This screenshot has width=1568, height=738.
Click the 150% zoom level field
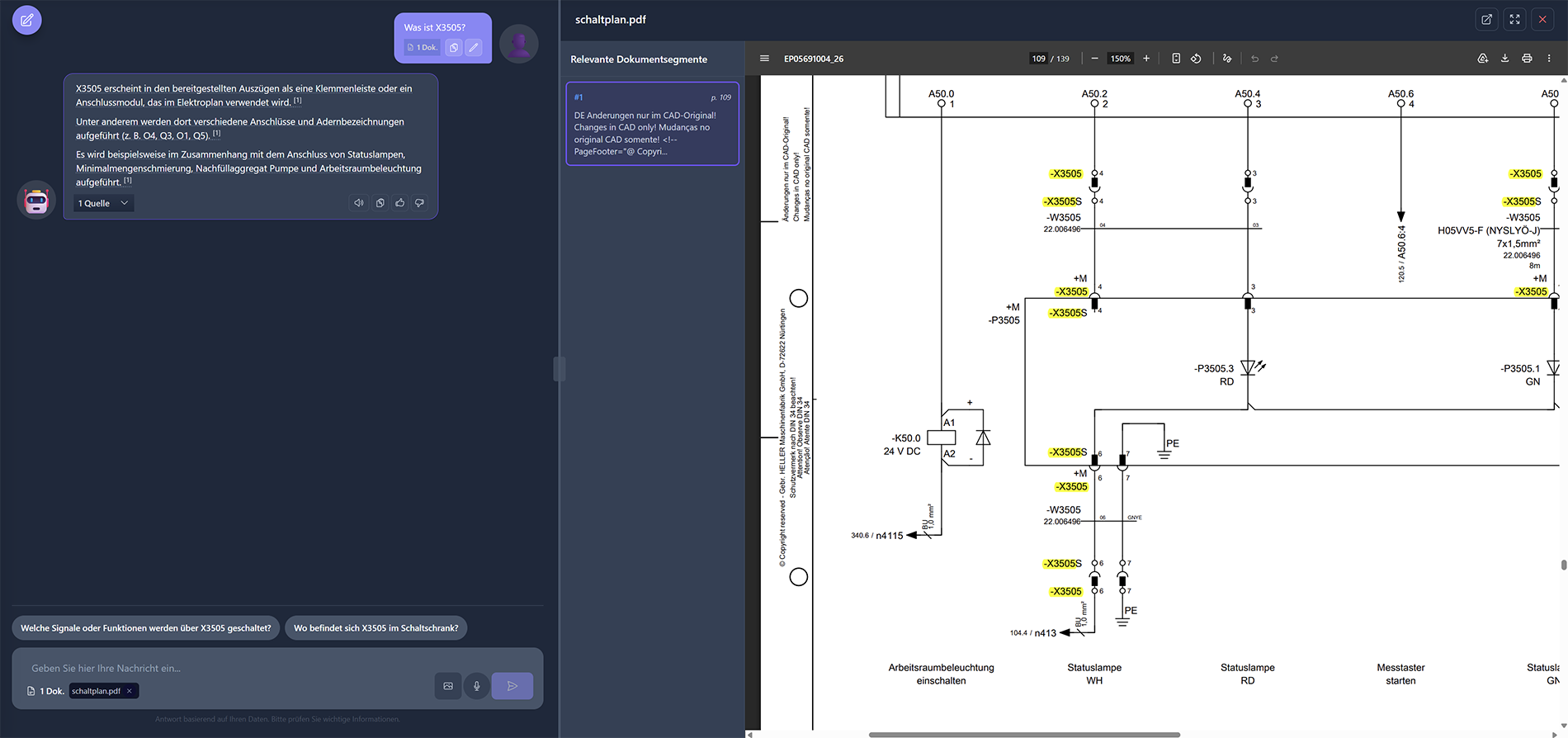1120,59
